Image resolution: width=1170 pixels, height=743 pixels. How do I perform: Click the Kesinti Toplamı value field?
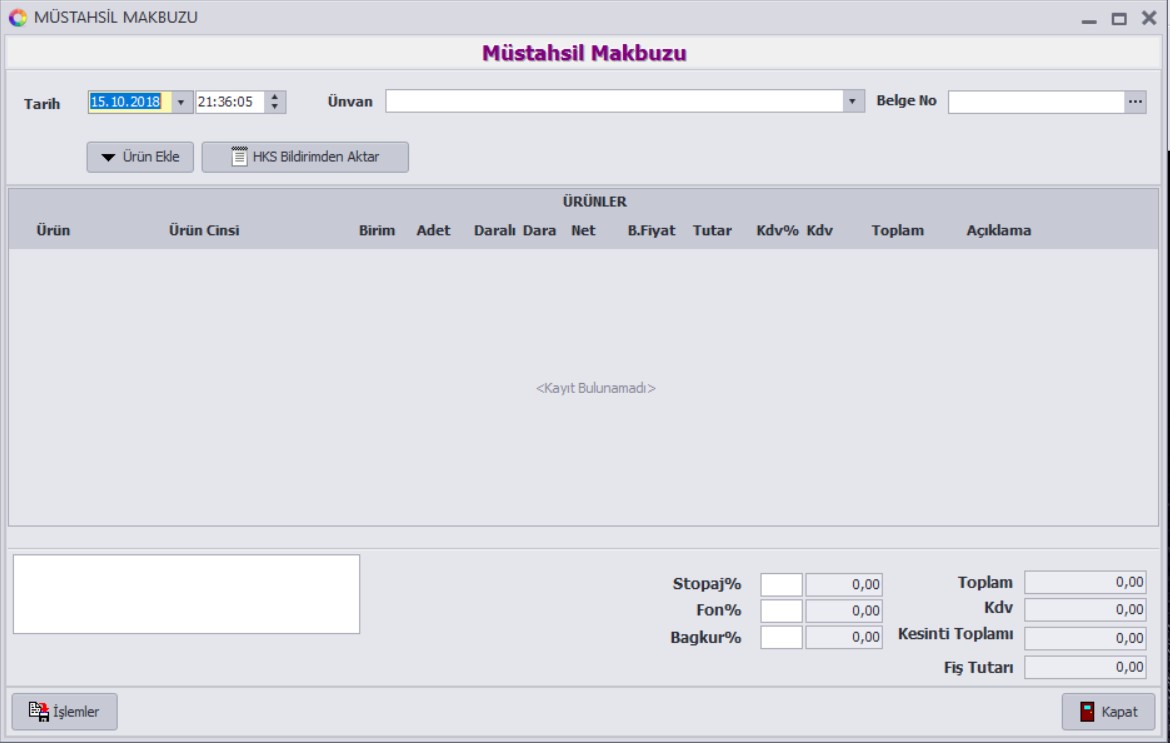(1085, 638)
